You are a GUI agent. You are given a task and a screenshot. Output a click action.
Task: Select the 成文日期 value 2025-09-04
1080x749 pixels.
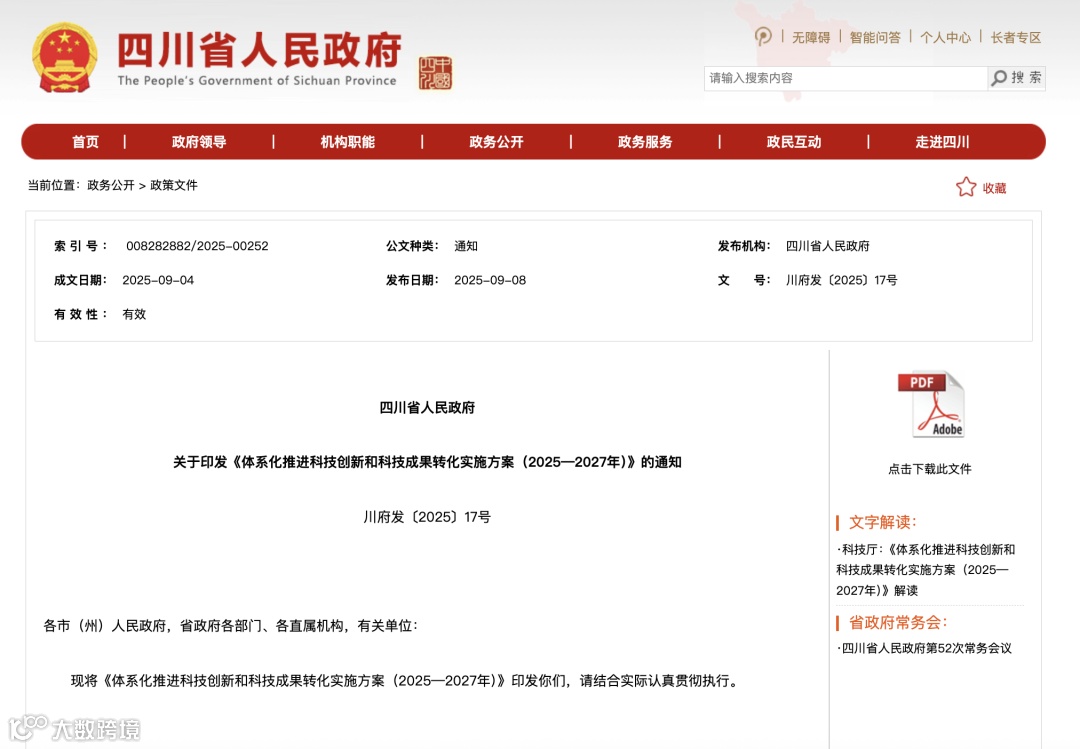pyautogui.click(x=158, y=280)
